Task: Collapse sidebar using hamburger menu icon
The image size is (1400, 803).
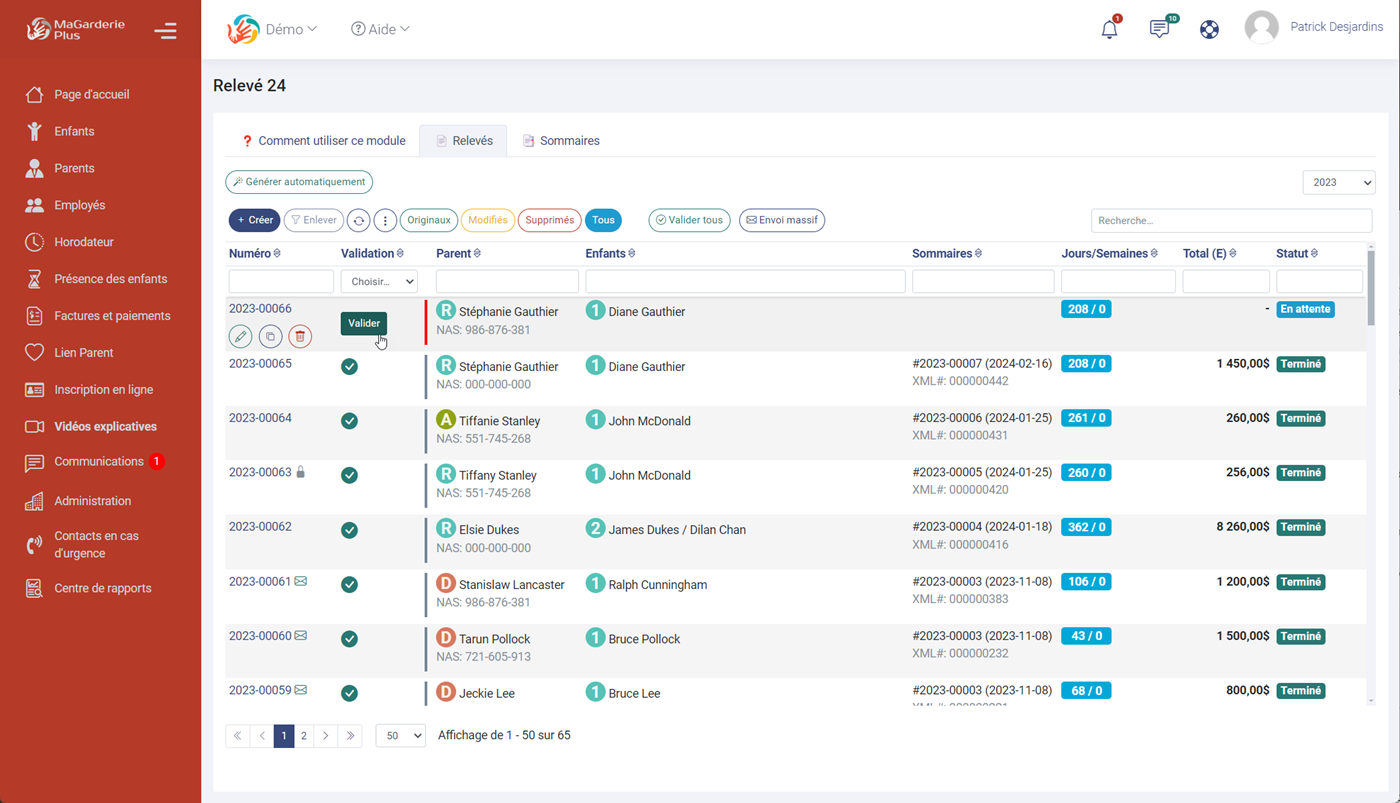Action: (166, 31)
